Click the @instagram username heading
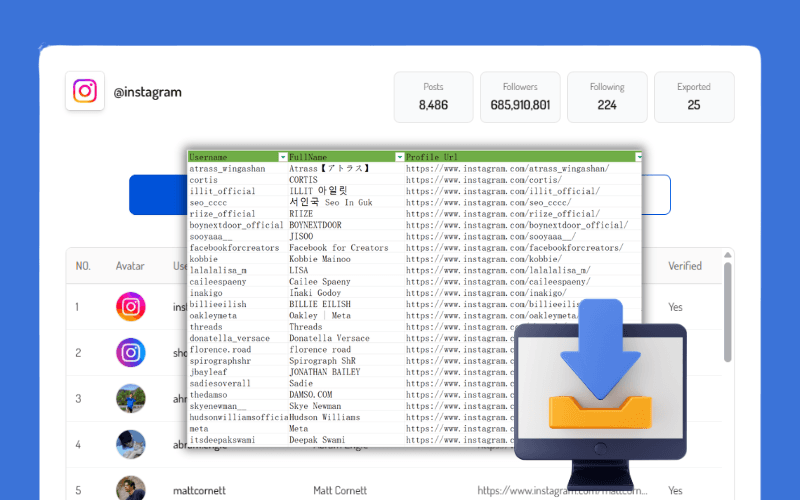This screenshot has width=800, height=500. coord(147,92)
